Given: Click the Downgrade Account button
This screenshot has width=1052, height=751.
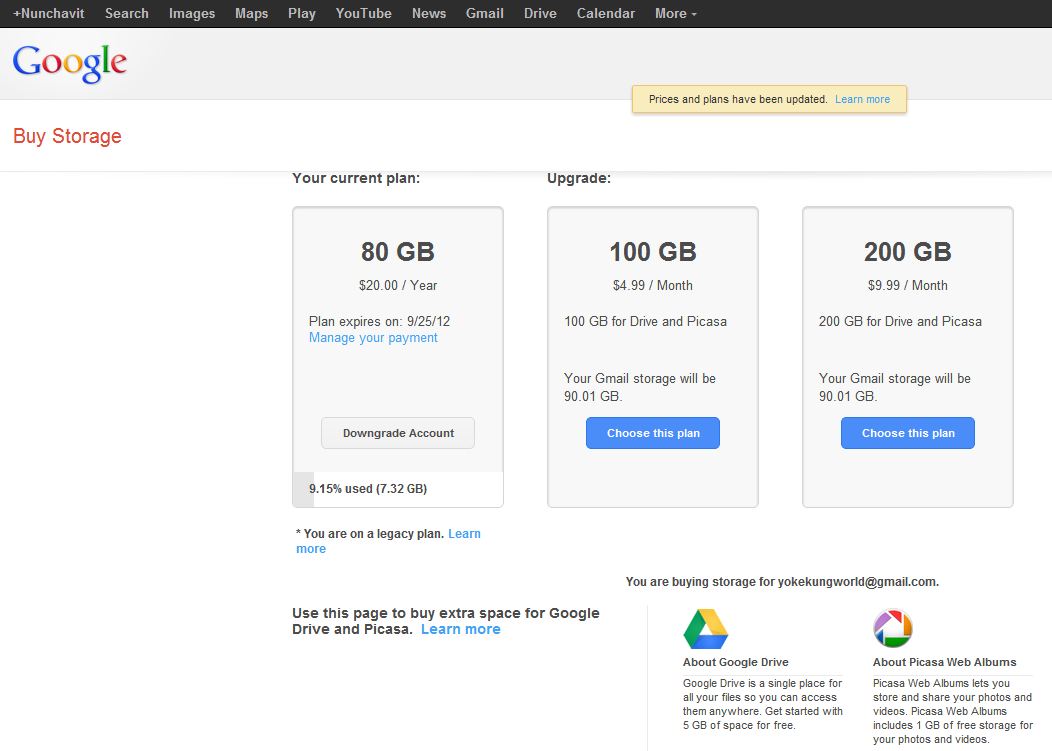Looking at the screenshot, I should [398, 433].
